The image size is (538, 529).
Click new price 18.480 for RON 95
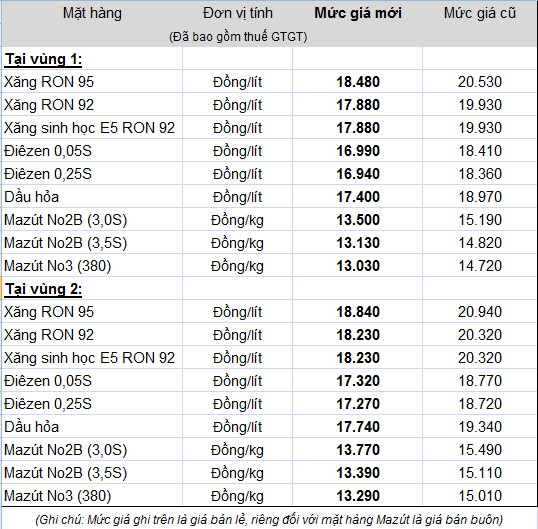(x=358, y=82)
